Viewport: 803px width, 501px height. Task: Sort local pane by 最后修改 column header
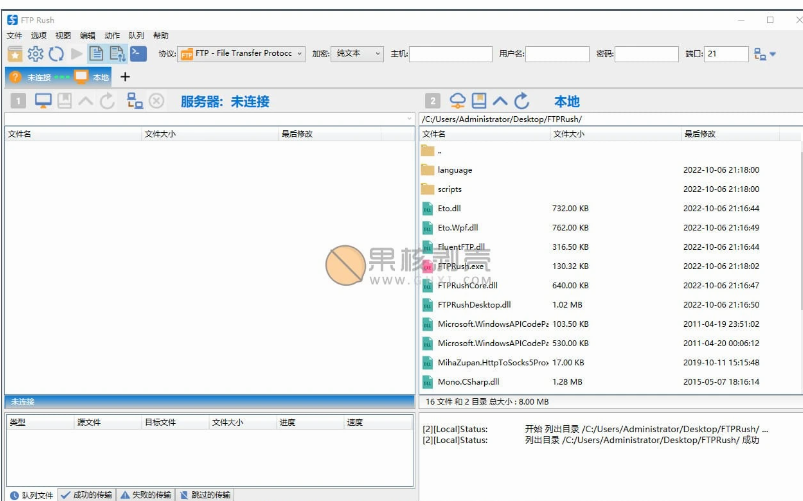(x=730, y=134)
